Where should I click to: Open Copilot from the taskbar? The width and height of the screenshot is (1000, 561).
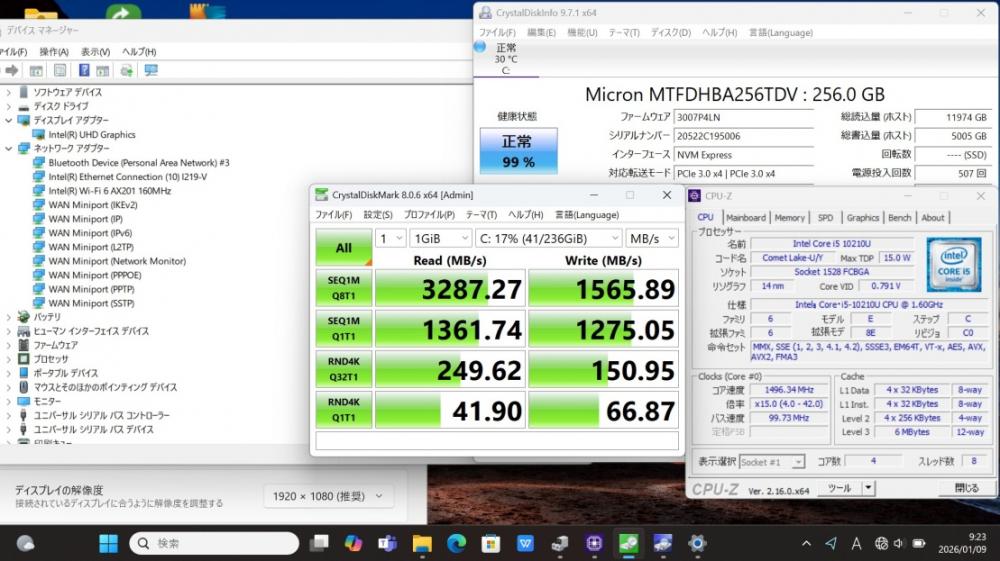352,543
